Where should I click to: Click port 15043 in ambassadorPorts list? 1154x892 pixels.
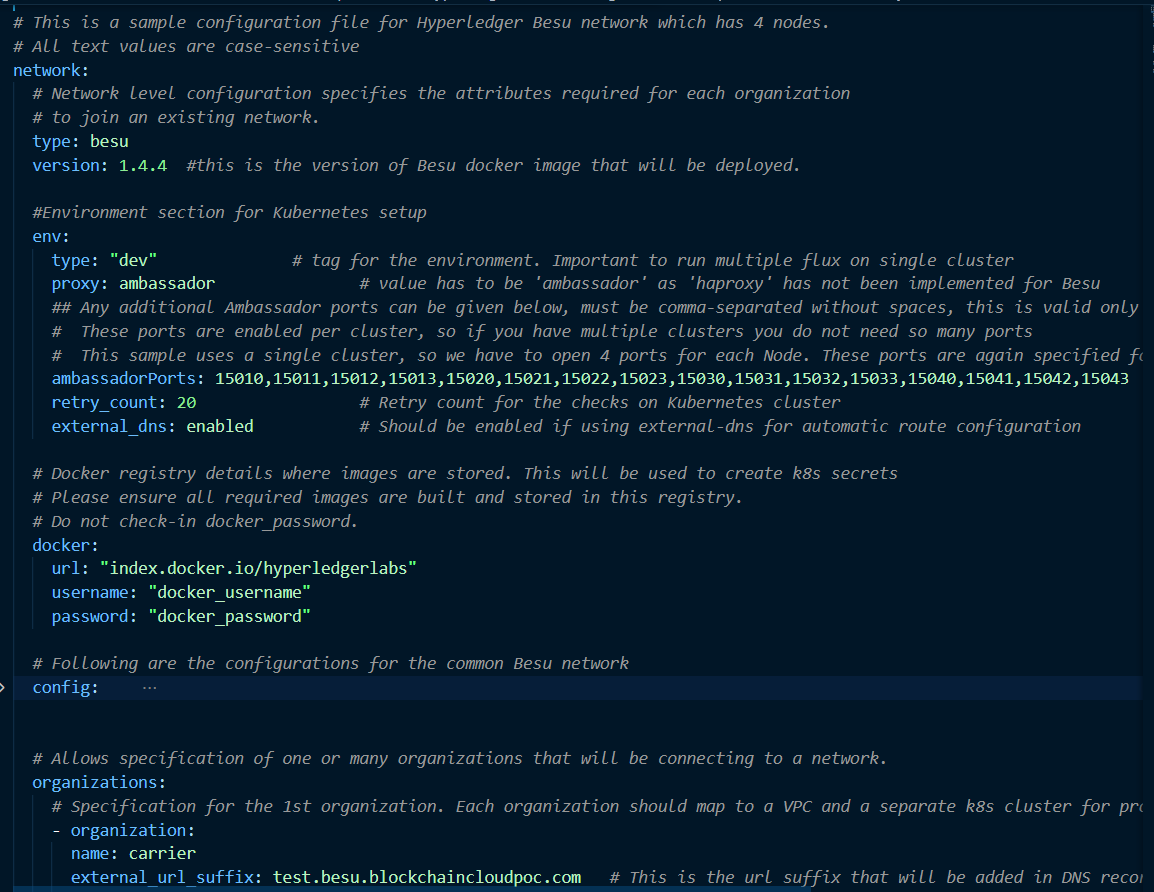click(x=1105, y=378)
